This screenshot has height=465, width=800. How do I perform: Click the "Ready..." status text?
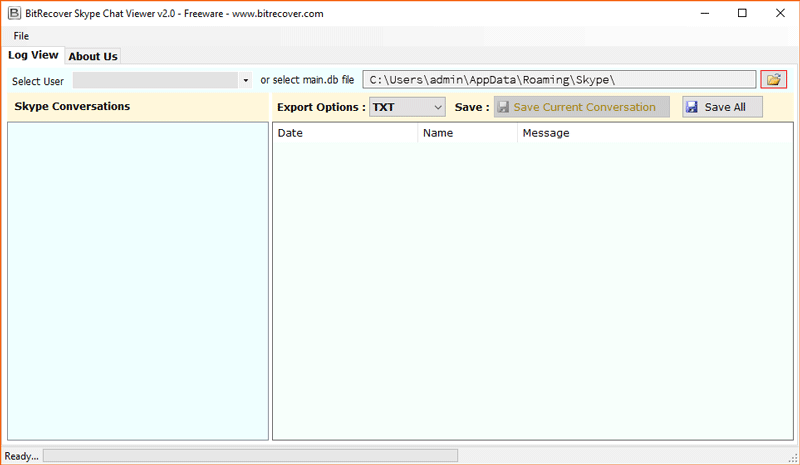click(21, 456)
